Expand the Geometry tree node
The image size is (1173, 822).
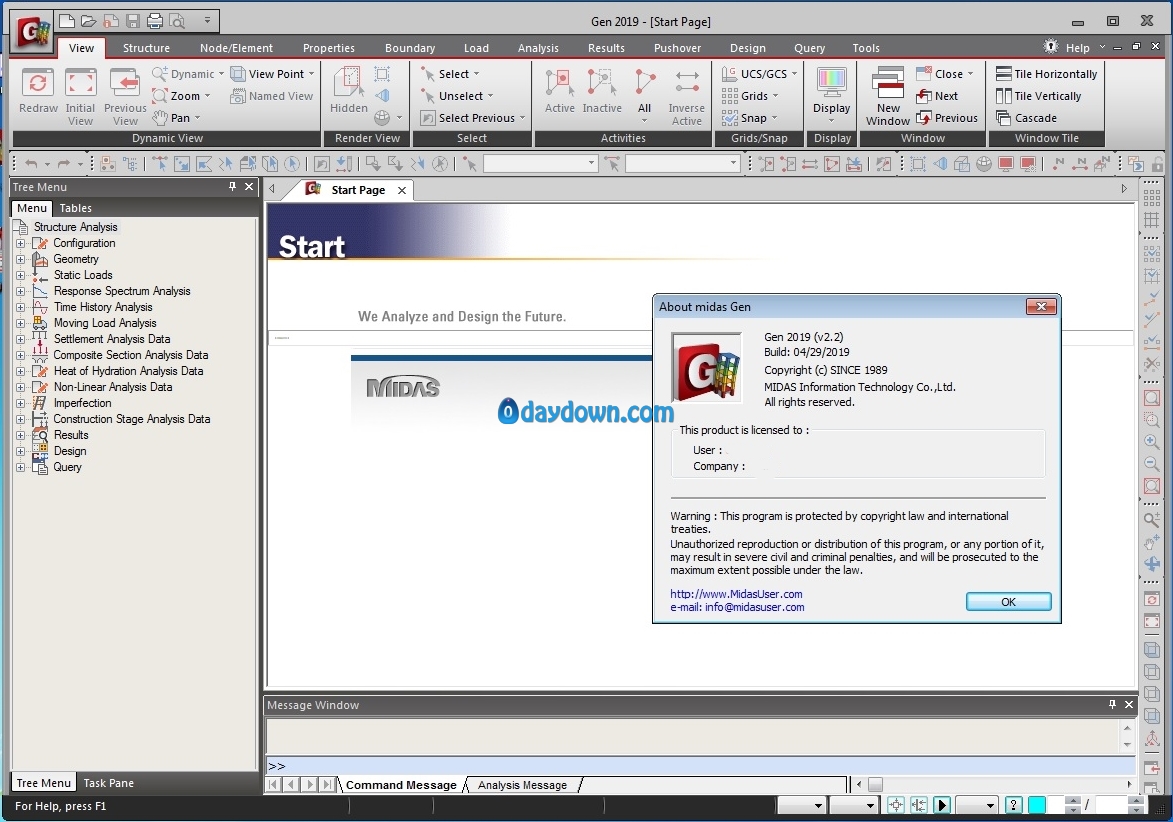pyautogui.click(x=21, y=259)
